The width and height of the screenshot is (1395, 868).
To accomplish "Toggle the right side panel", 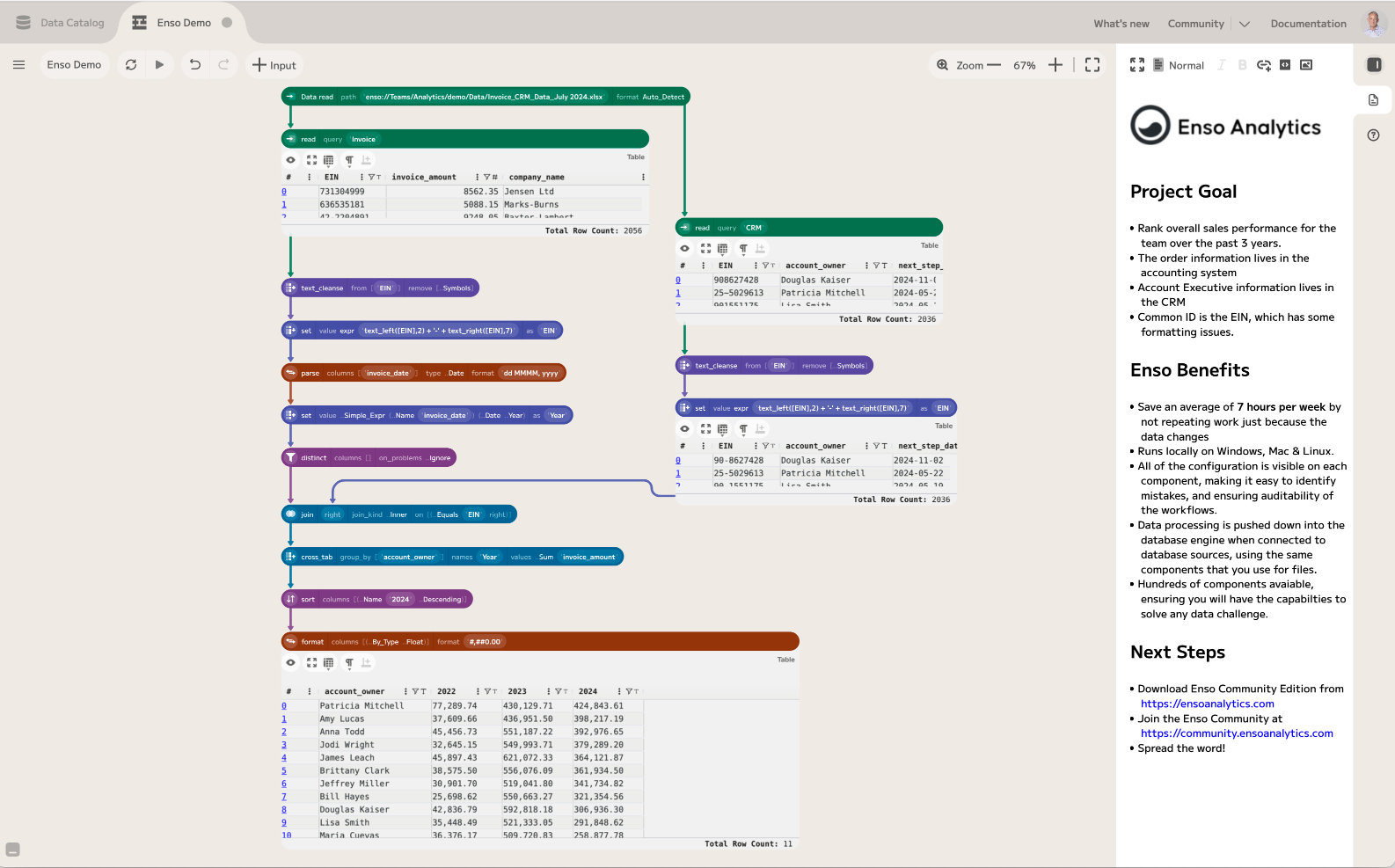I will (1374, 65).
